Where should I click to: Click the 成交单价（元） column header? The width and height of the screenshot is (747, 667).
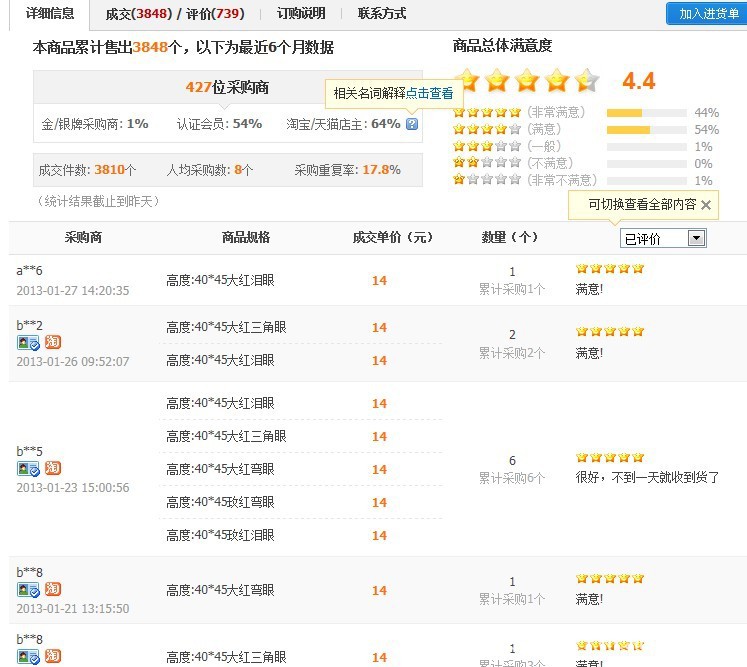(392, 238)
